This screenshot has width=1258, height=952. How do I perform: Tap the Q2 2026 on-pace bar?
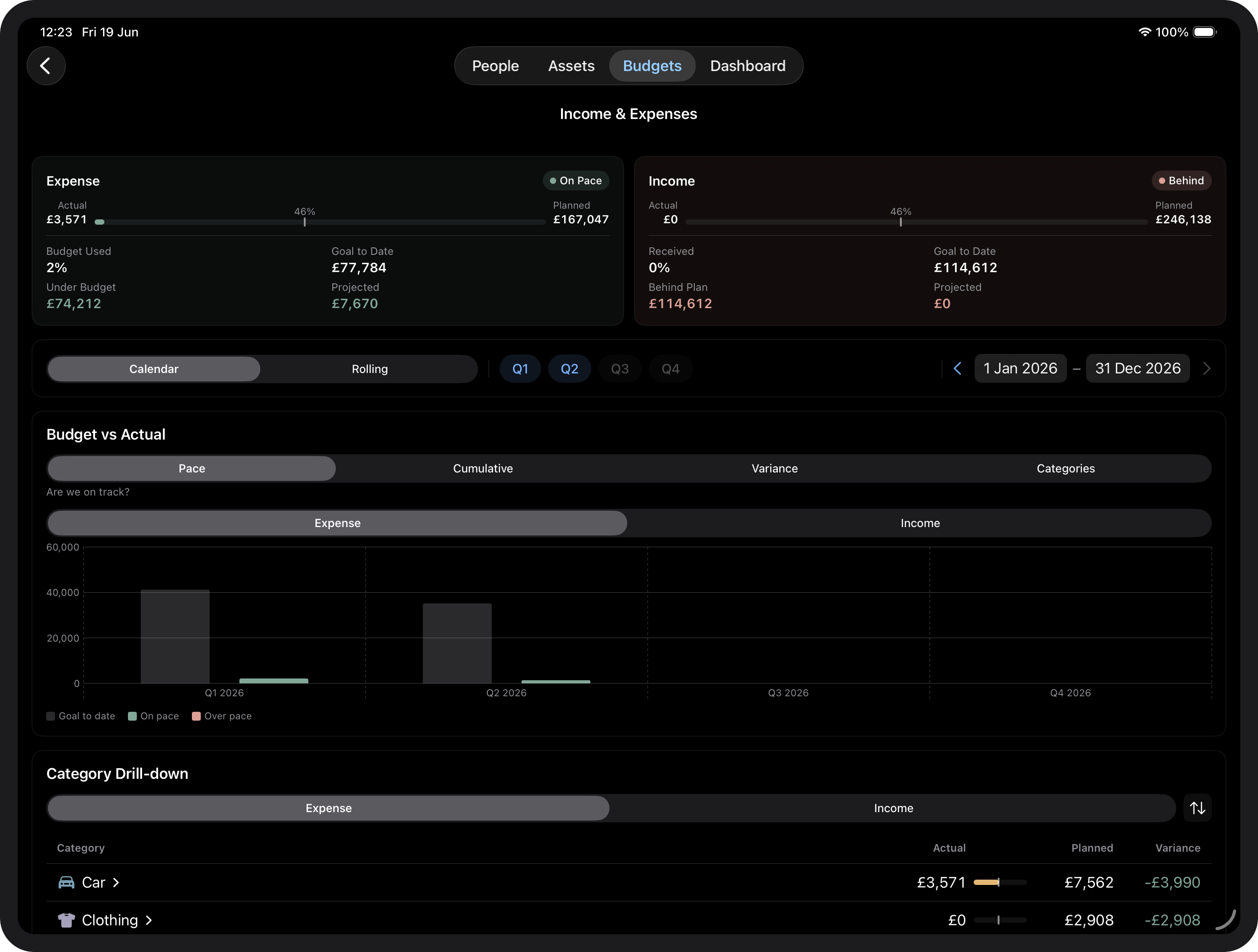point(556,682)
